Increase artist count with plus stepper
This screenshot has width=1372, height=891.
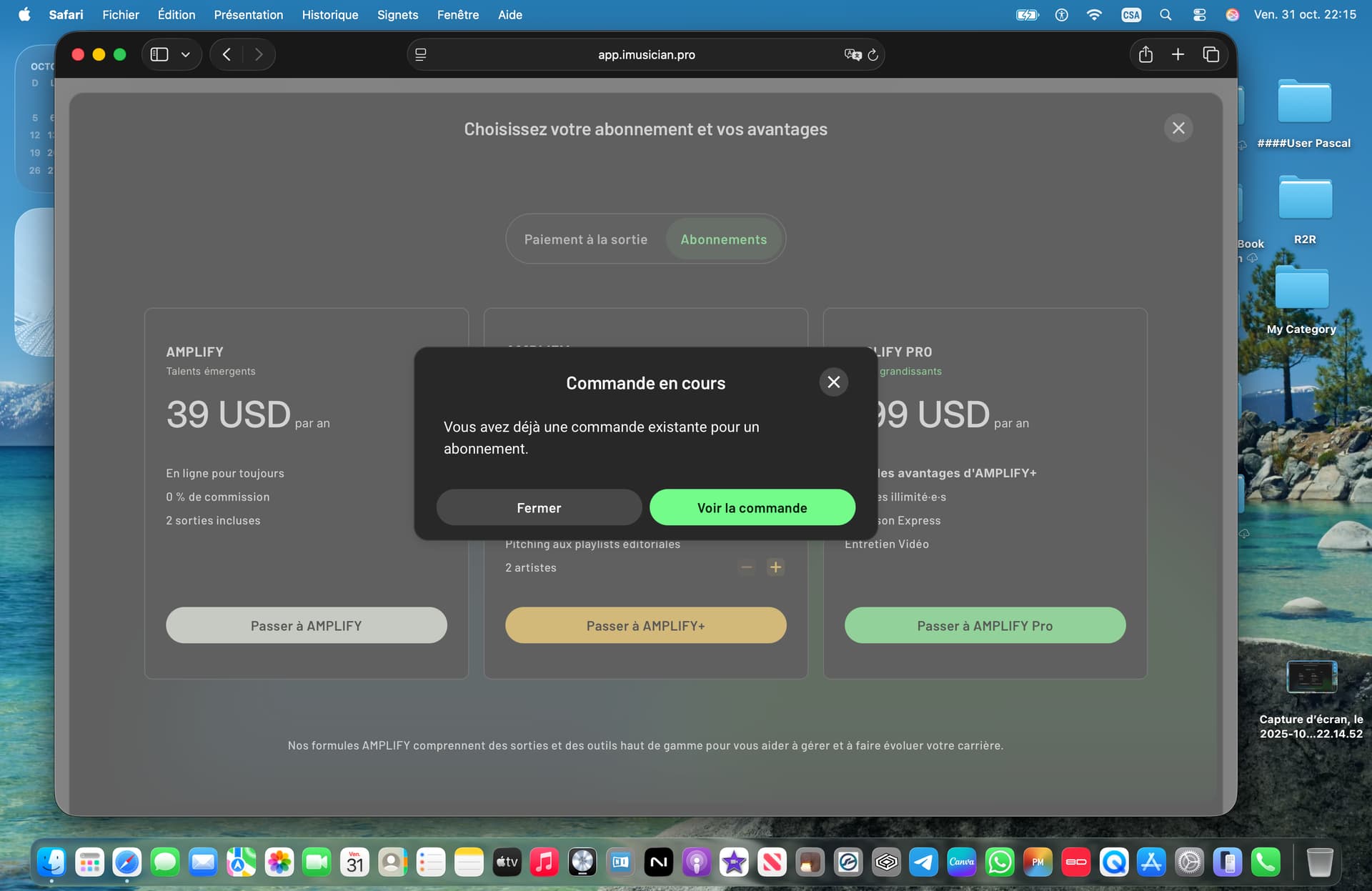[x=775, y=567]
